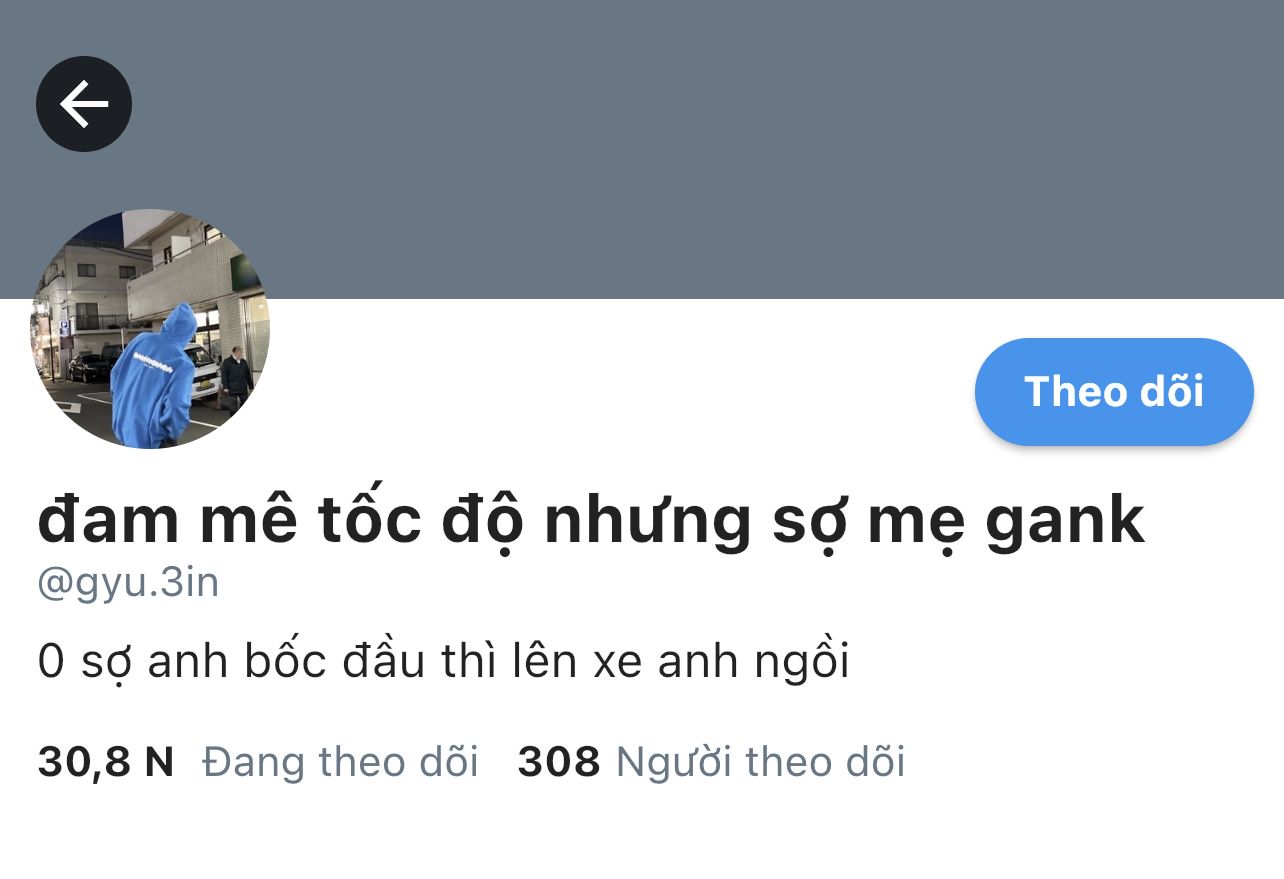Open the Đang theo dõi list
Viewport: 1284px width, 879px height.
click(340, 762)
